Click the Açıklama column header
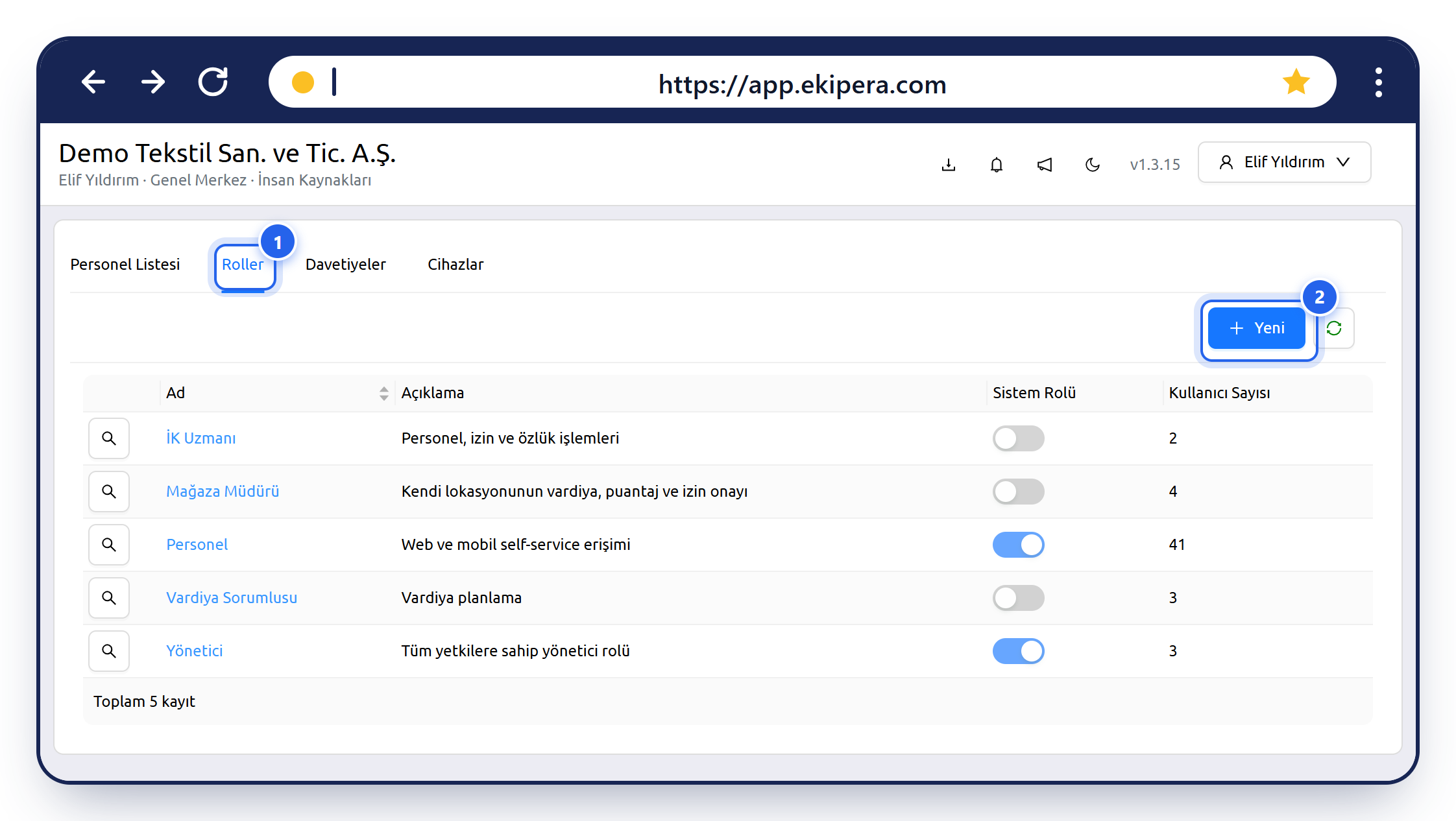Viewport: 1456px width, 821px height. pyautogui.click(x=433, y=393)
